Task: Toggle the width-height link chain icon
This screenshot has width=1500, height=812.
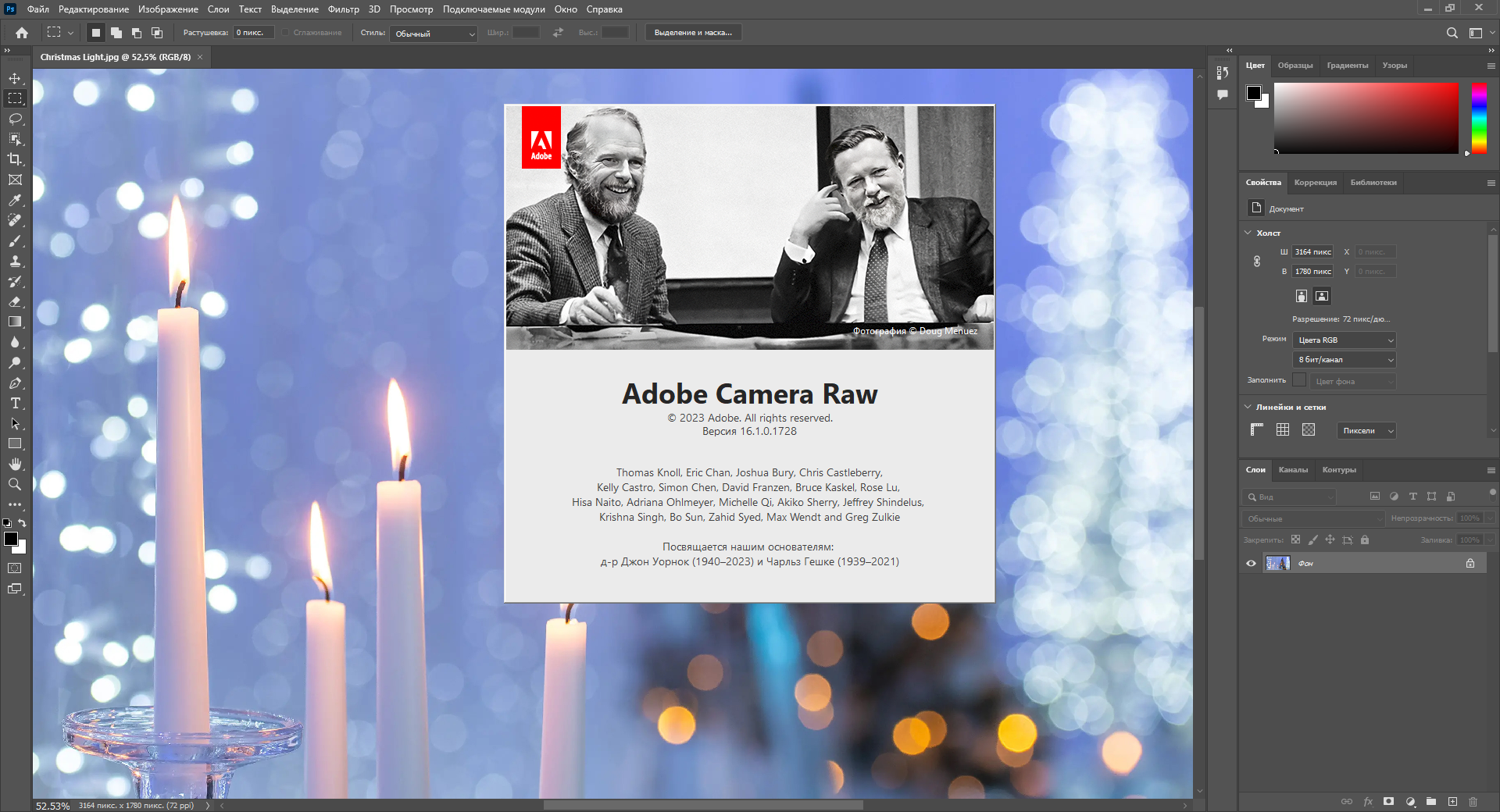Action: click(x=1257, y=262)
